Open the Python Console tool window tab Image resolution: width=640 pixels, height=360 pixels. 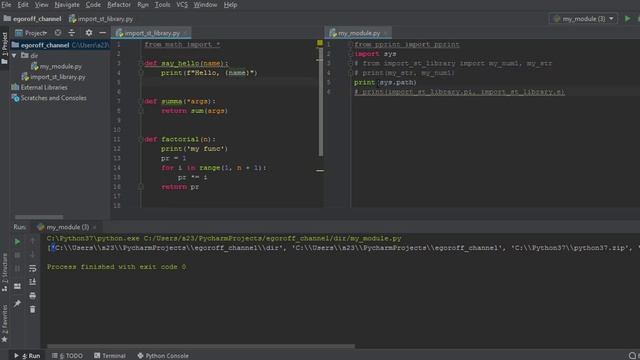pyautogui.click(x=163, y=356)
